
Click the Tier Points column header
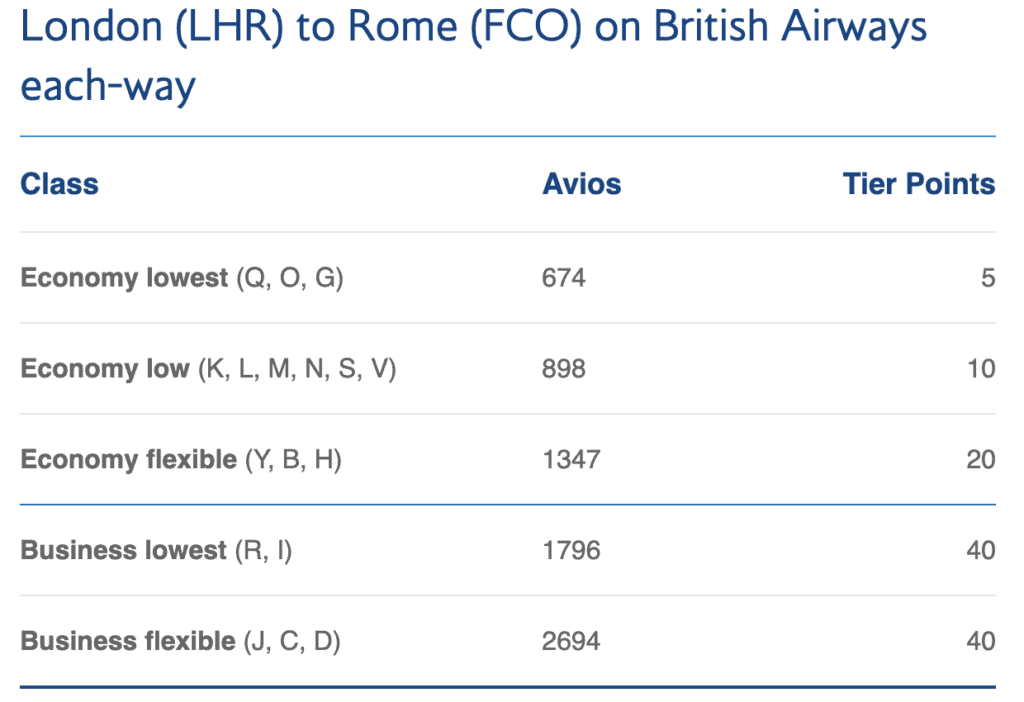(x=918, y=185)
